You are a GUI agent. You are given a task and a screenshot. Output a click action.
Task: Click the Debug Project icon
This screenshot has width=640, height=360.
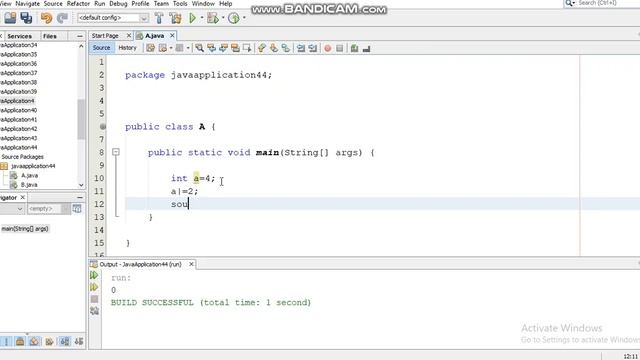pyautogui.click(x=213, y=18)
